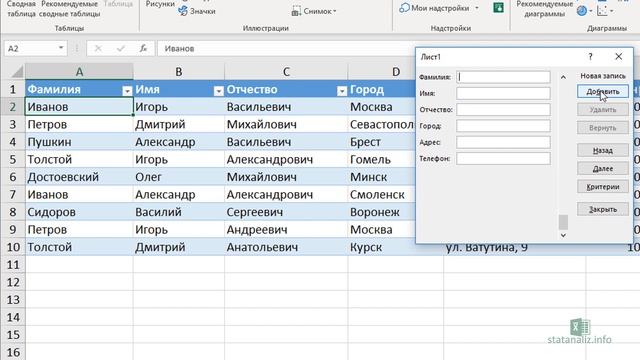Screen dimensions: 640x360
Task: Click the Адрес input field in form
Action: click(x=503, y=142)
